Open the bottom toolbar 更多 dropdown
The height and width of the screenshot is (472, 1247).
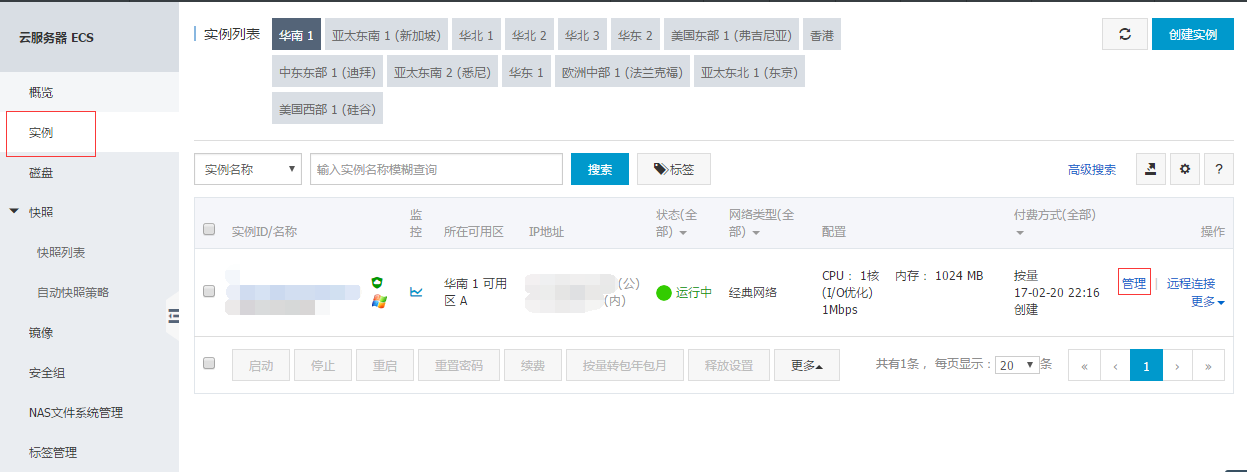pos(807,366)
